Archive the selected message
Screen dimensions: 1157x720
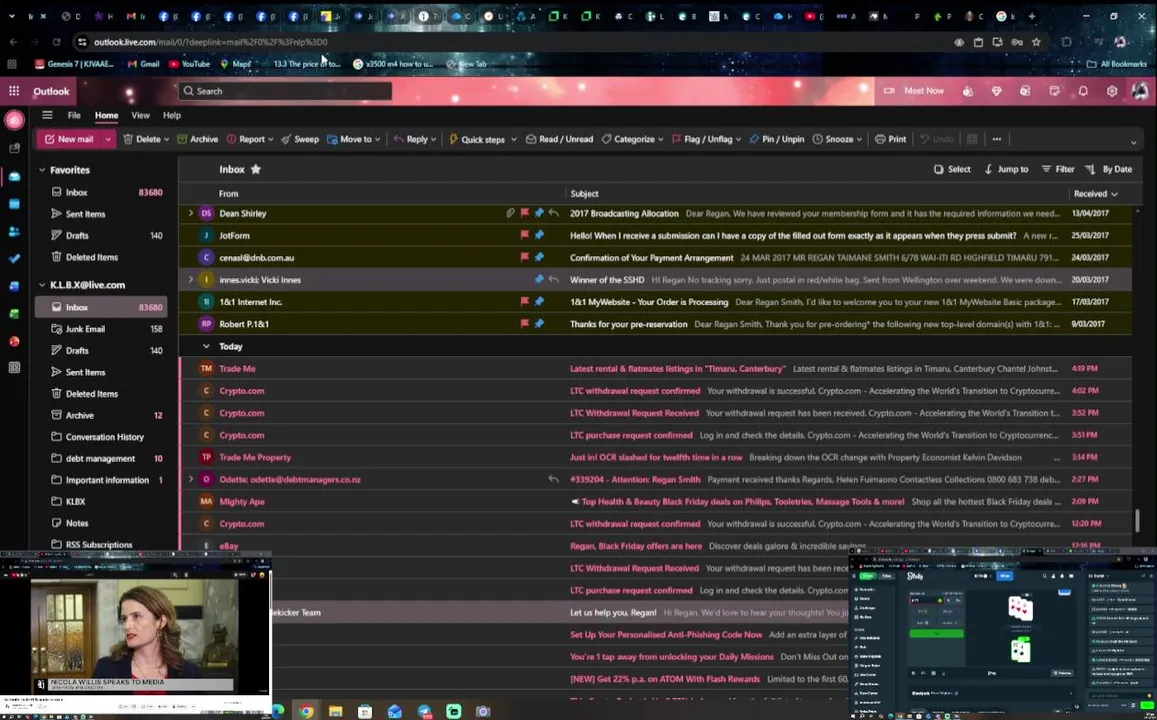click(x=198, y=139)
